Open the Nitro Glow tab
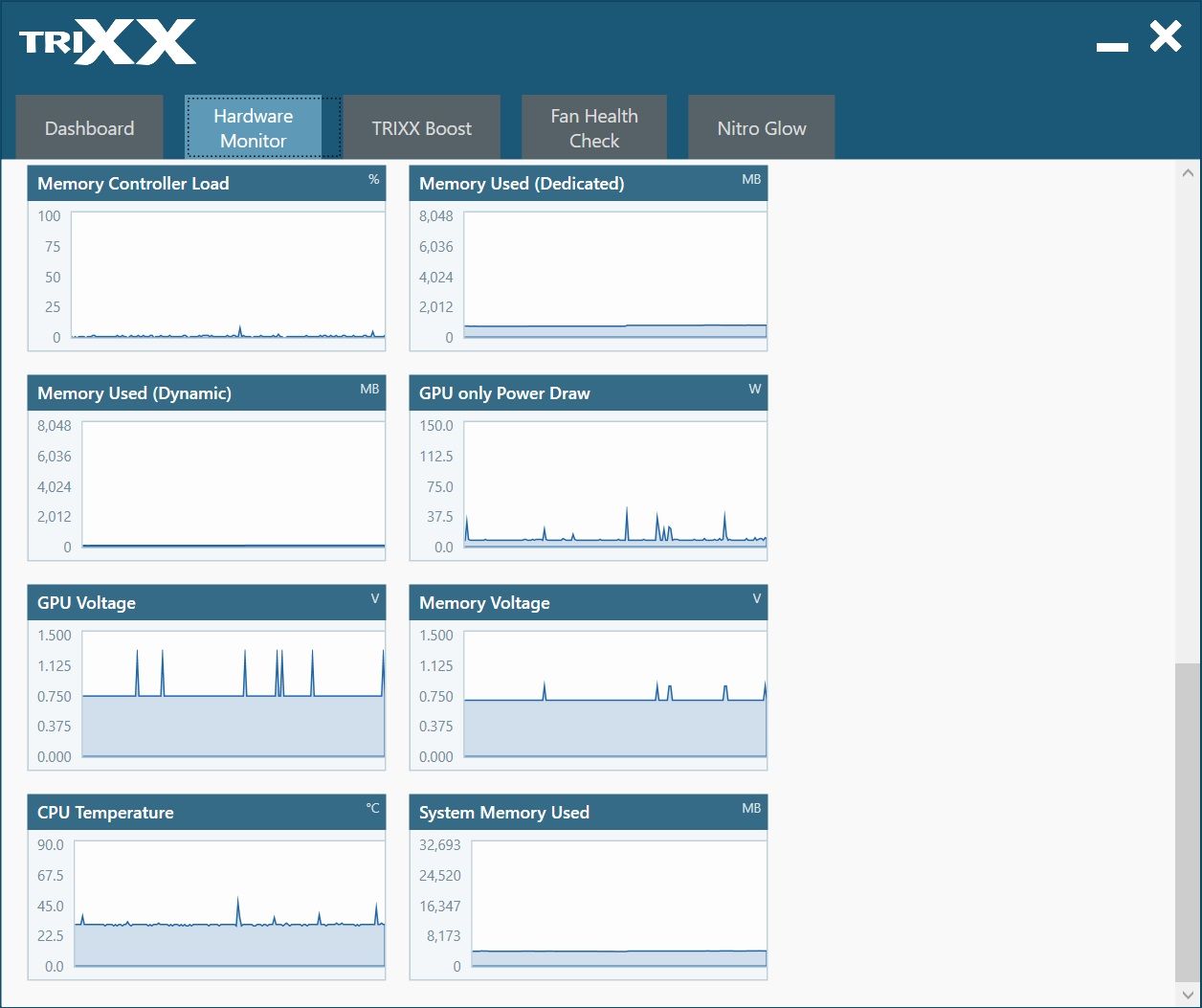This screenshot has height=1008, width=1202. (x=762, y=127)
